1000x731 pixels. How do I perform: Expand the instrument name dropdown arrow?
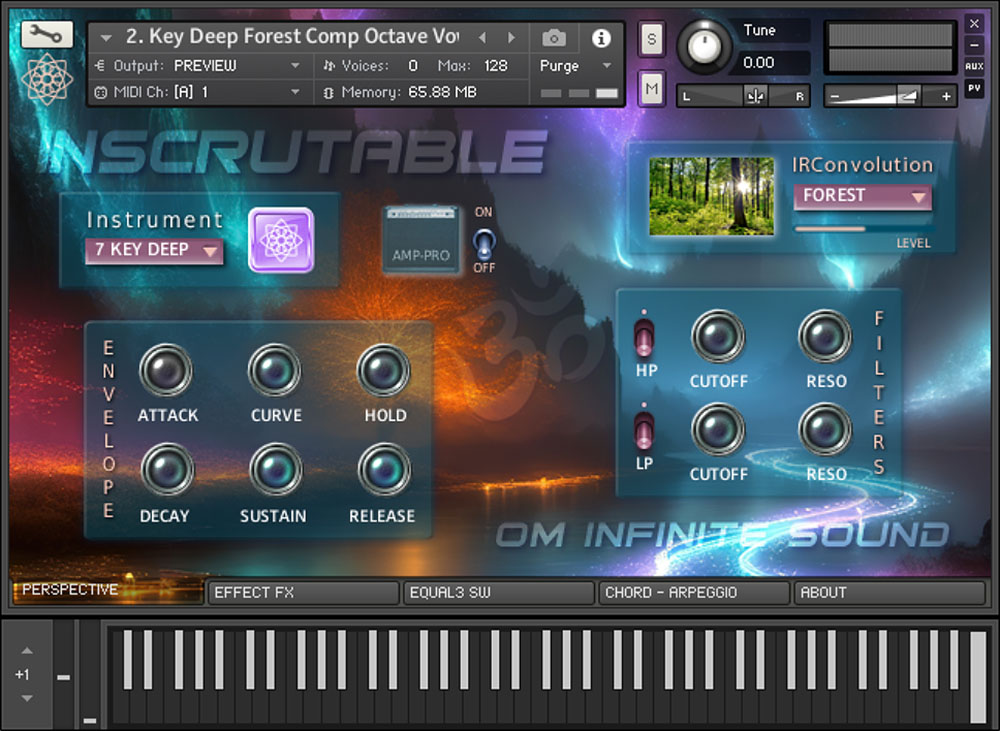107,38
